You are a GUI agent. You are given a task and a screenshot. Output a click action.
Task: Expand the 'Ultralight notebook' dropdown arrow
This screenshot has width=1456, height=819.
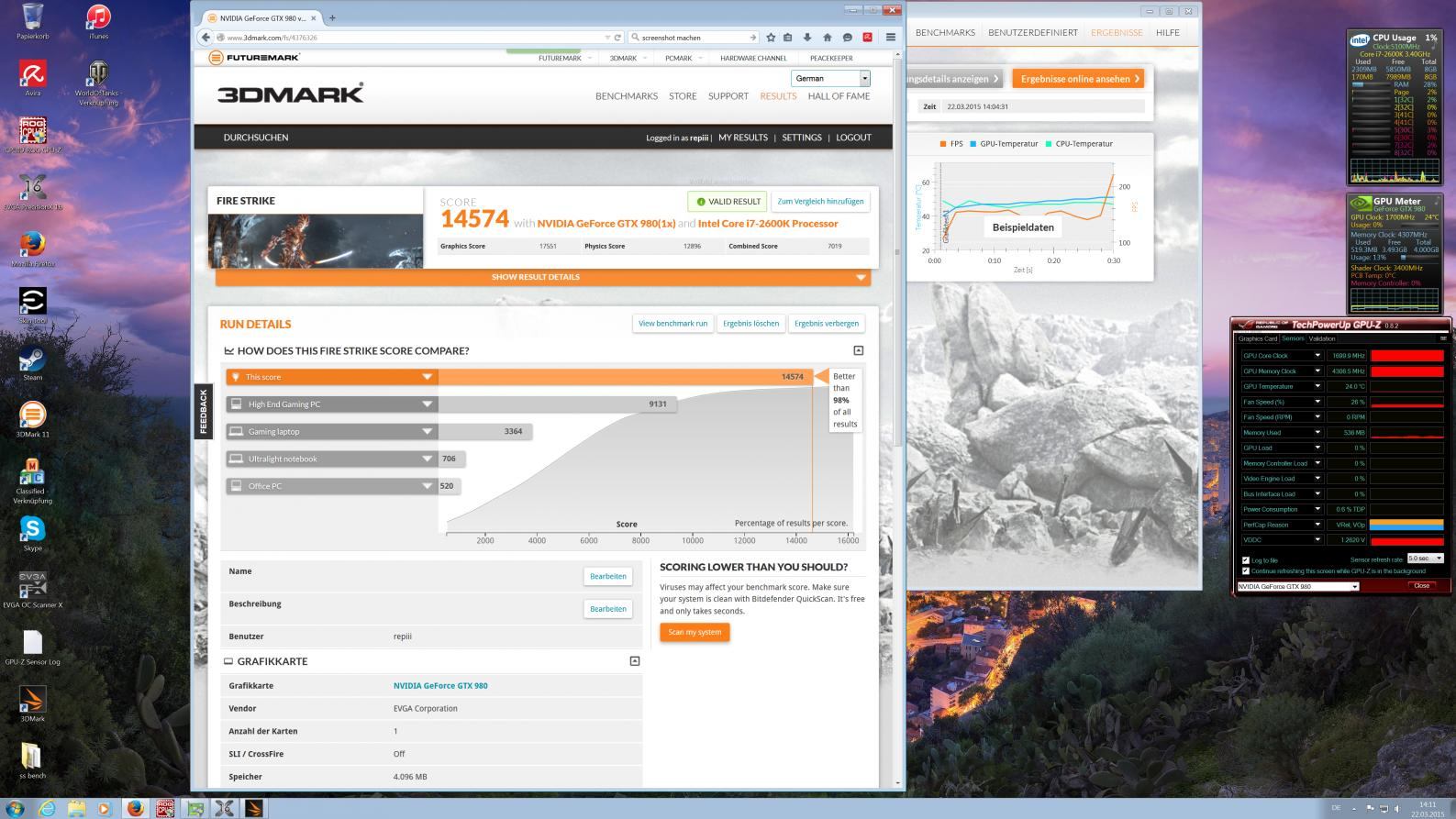(x=427, y=459)
